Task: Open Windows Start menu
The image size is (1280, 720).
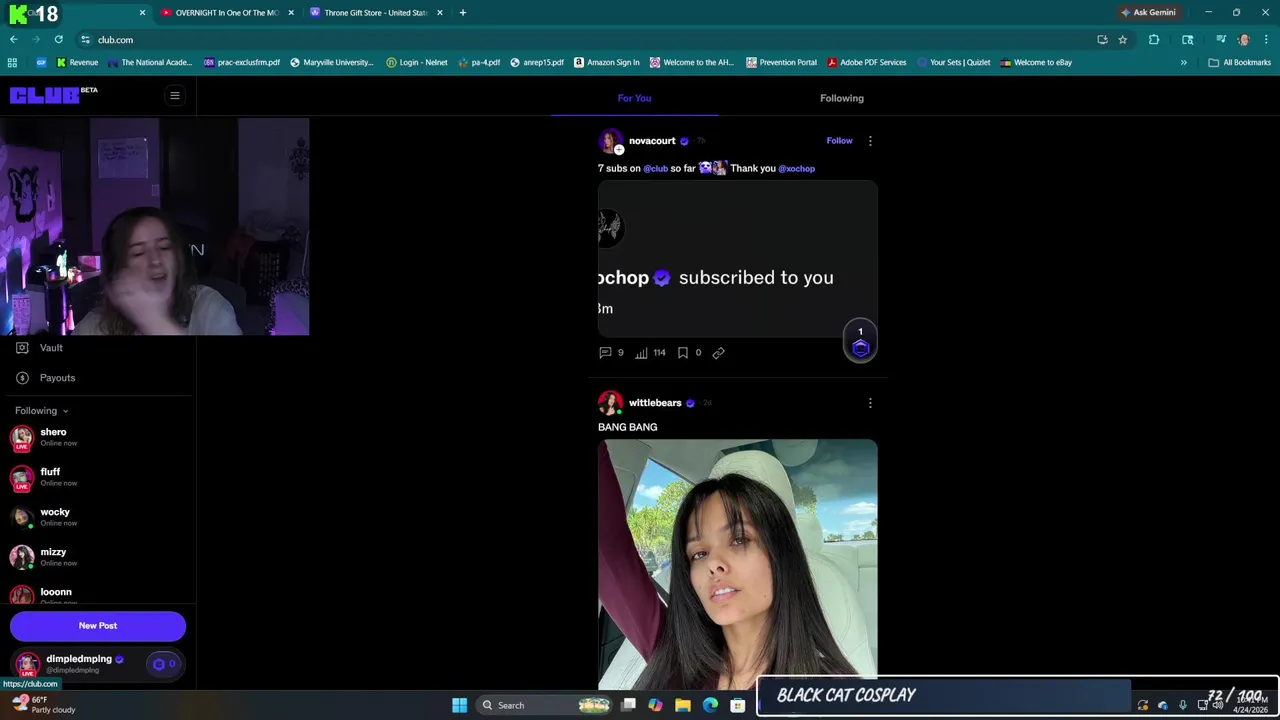Action: (459, 705)
